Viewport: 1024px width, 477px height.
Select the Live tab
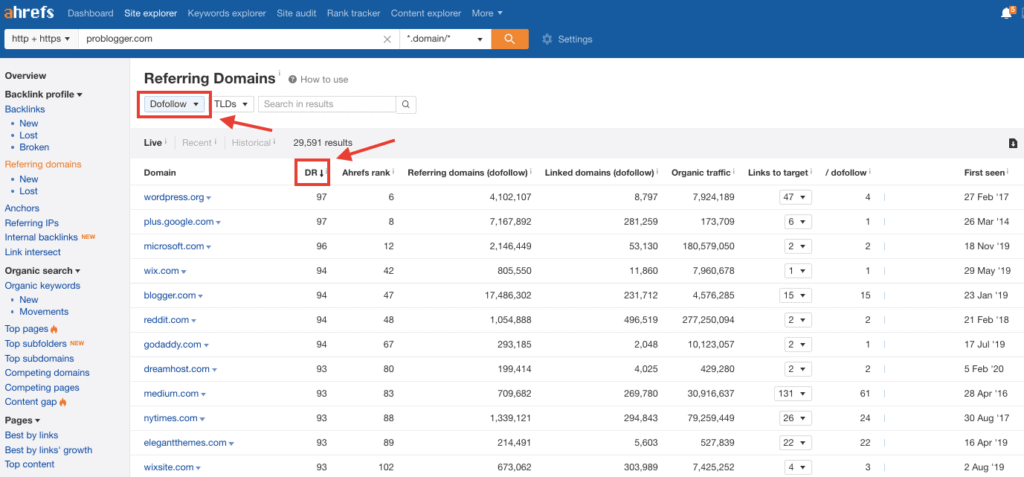(153, 142)
